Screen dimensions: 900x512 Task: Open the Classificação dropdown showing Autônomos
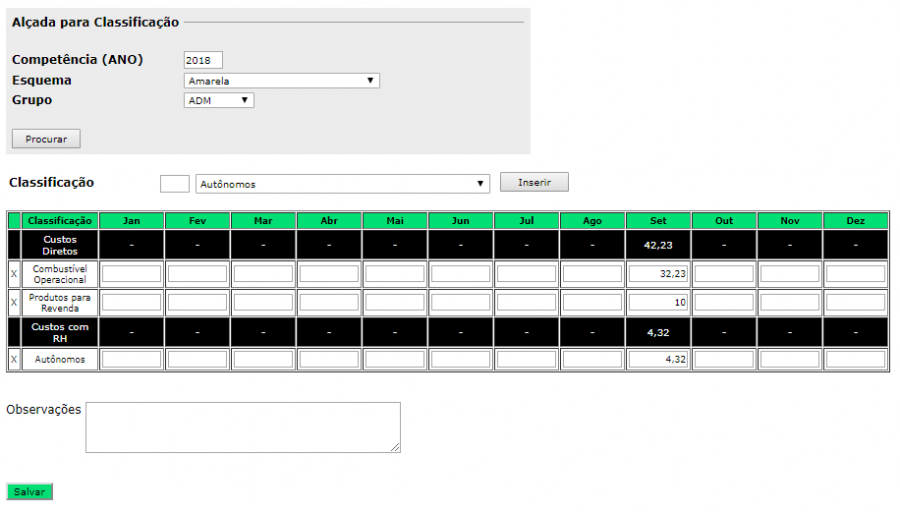pyautogui.click(x=343, y=184)
